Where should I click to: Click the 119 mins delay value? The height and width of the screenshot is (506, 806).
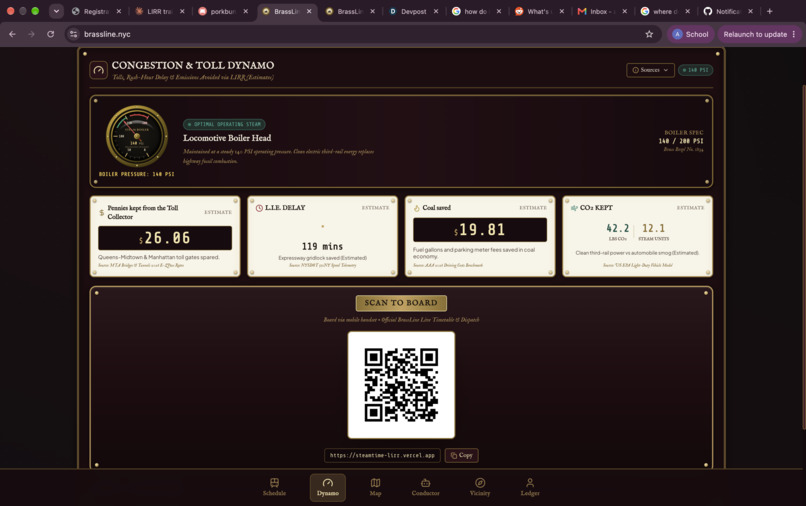(x=322, y=246)
